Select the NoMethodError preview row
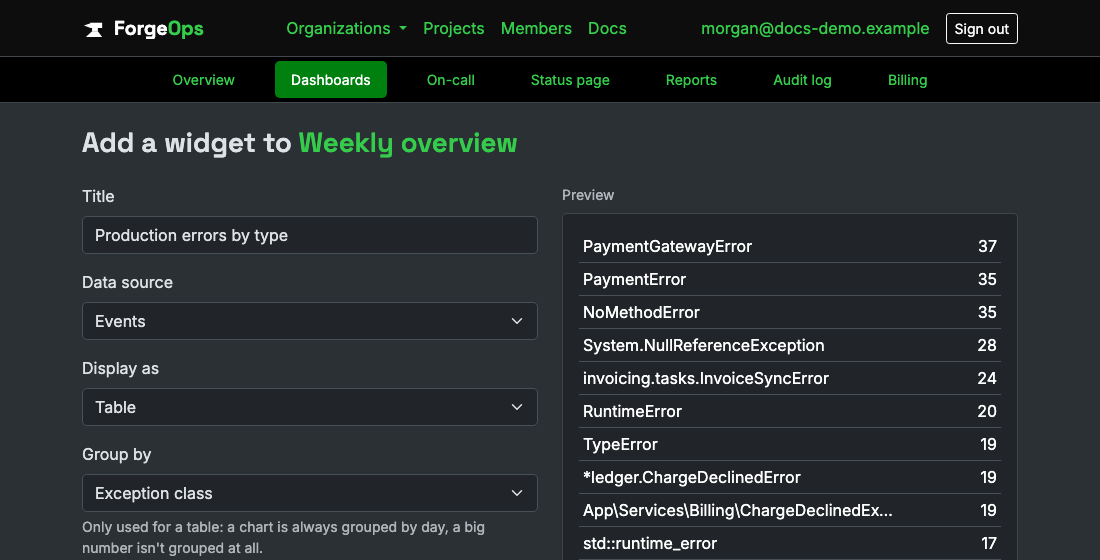1100x560 pixels. point(790,312)
